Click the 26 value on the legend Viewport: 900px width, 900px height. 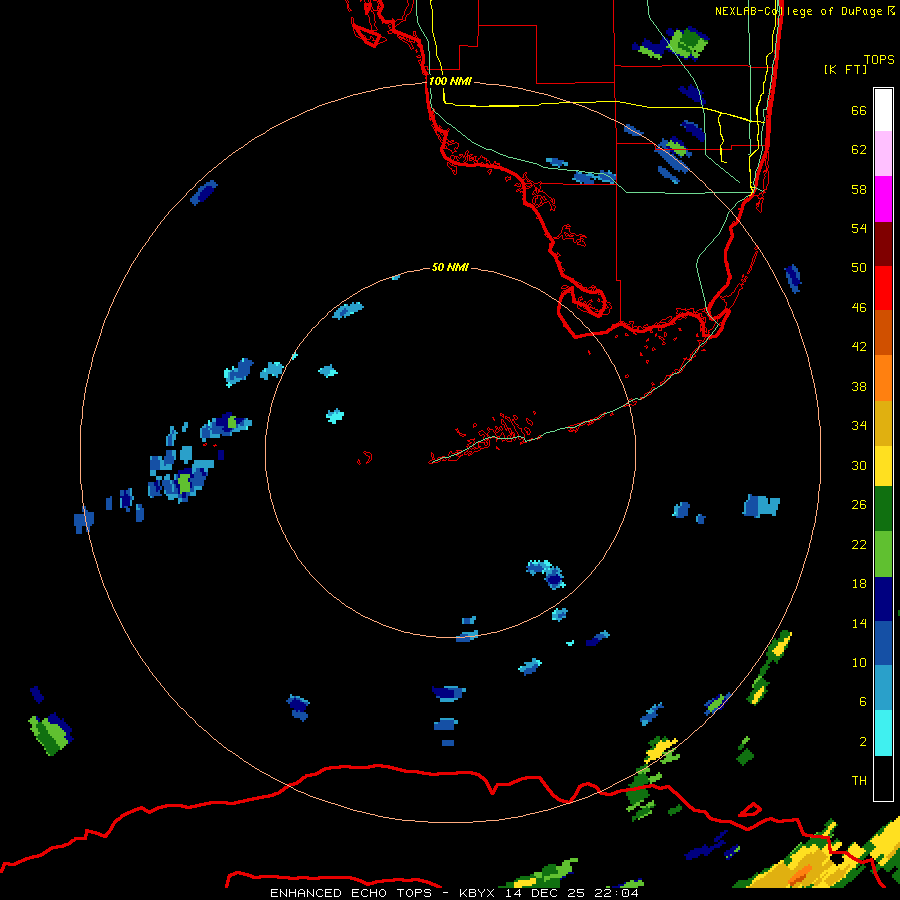point(859,505)
